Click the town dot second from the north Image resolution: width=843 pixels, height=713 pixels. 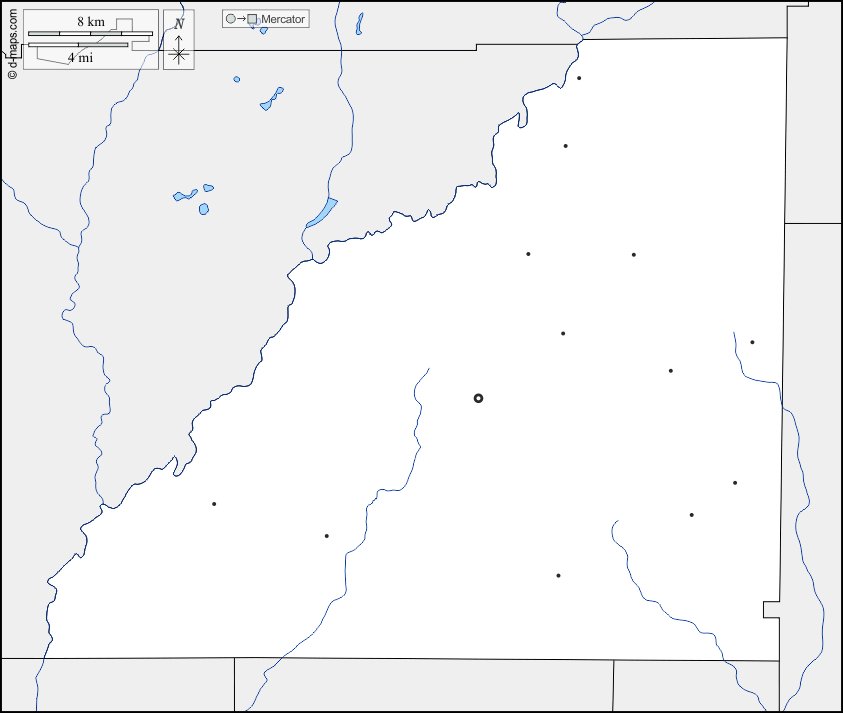pos(565,146)
